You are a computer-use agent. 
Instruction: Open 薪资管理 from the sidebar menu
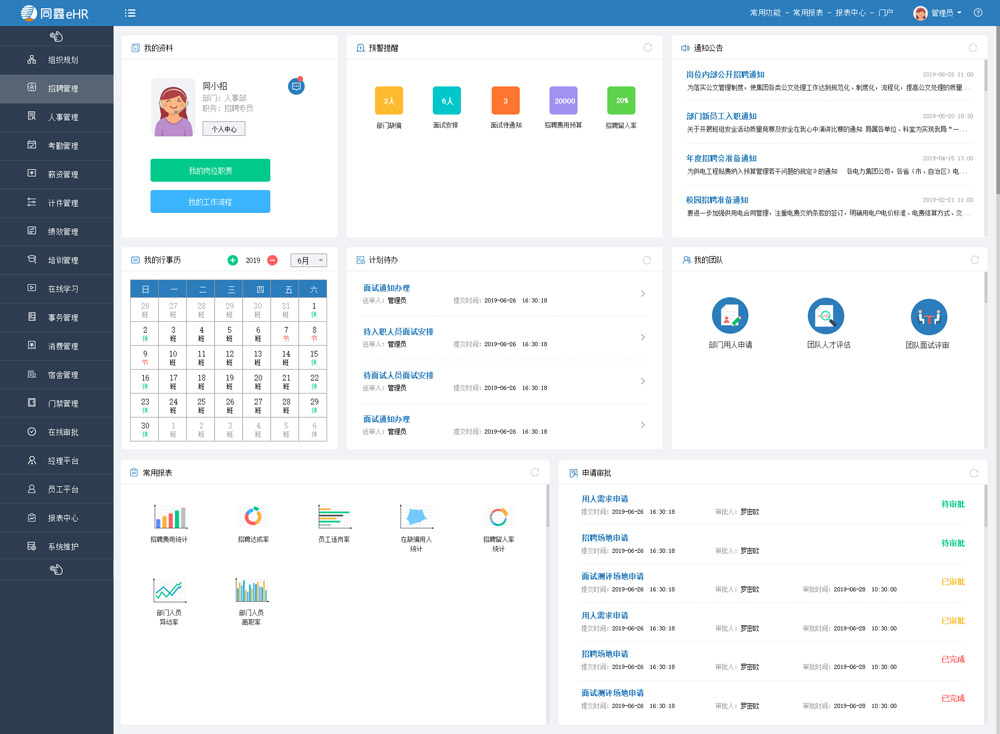pos(57,175)
